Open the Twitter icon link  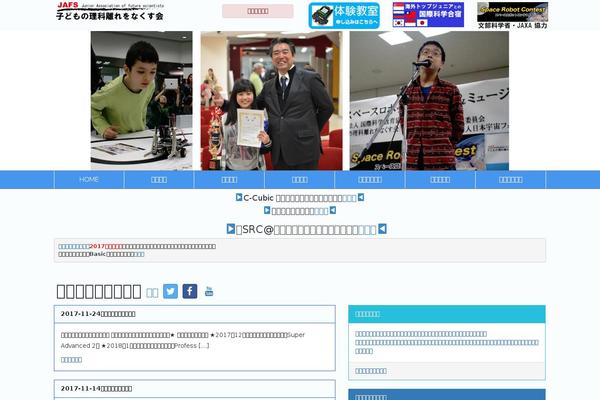(170, 291)
